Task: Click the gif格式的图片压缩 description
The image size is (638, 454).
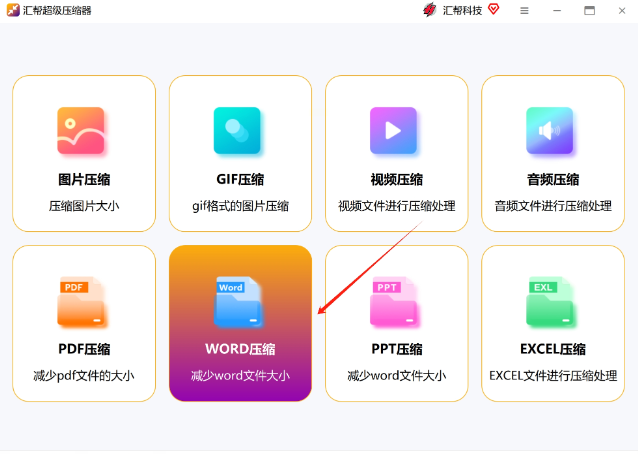Action: [x=240, y=206]
